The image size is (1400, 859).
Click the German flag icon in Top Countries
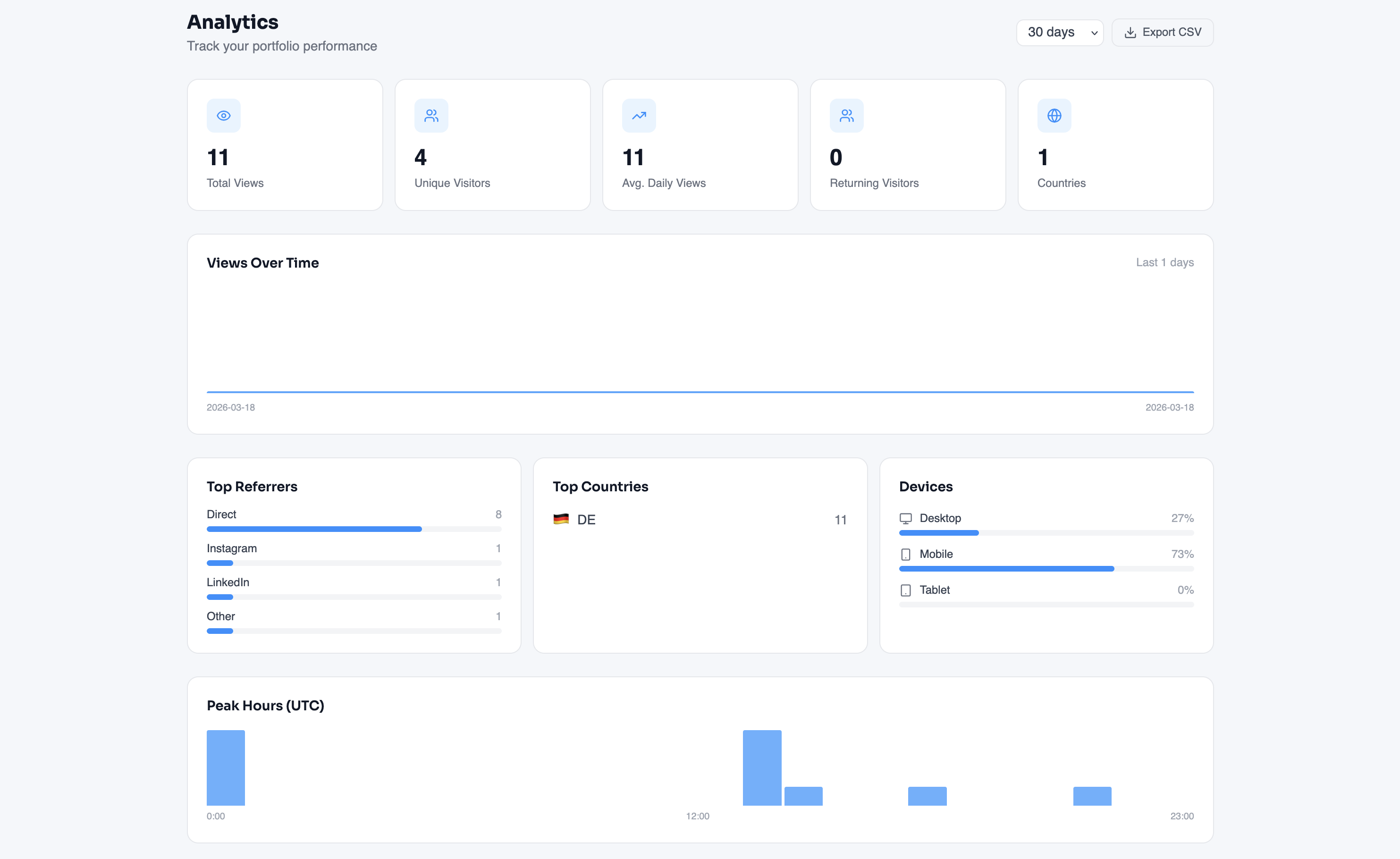(x=561, y=519)
